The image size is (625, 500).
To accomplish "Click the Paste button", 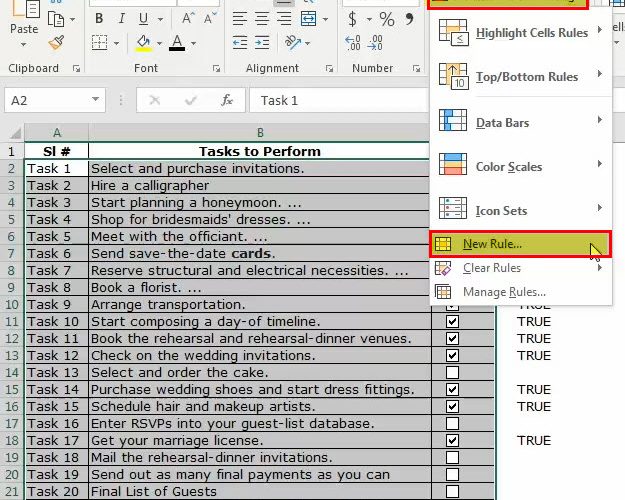I will pos(24,18).
